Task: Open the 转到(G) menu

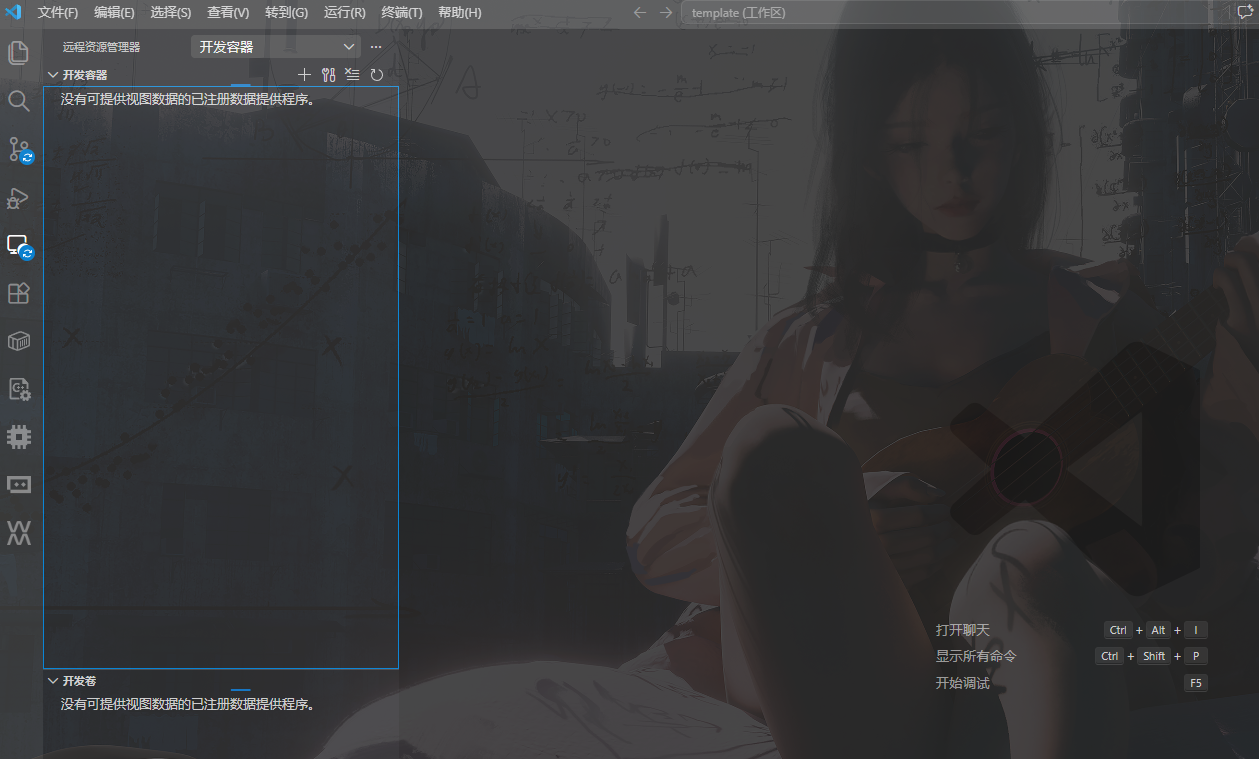Action: click(287, 13)
